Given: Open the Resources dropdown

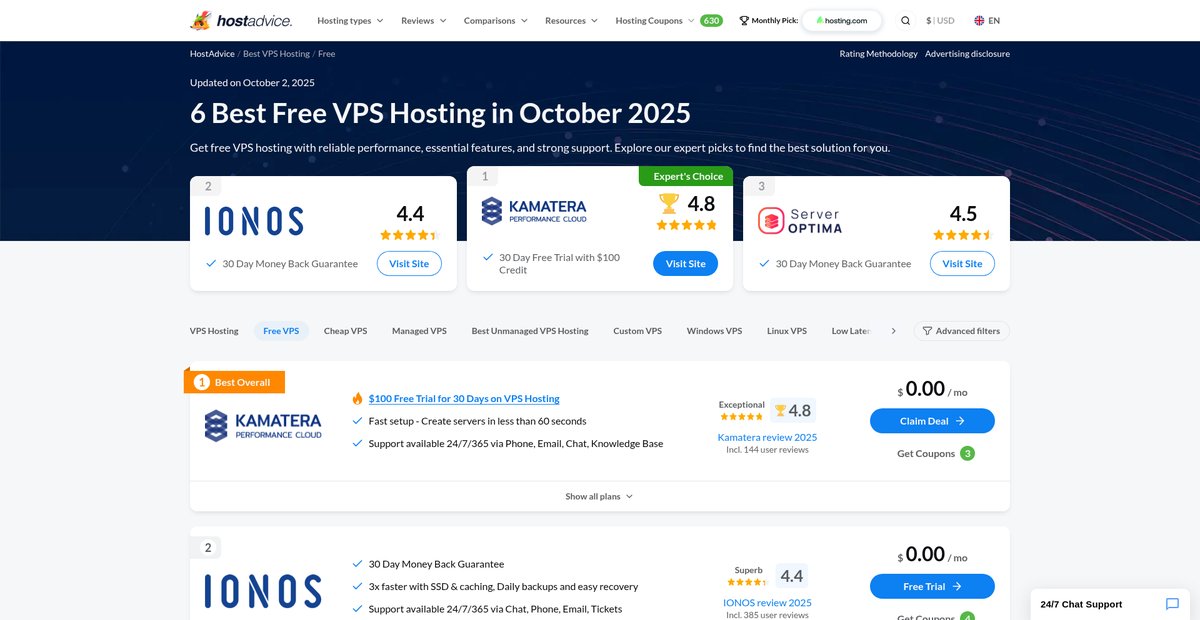Looking at the screenshot, I should pyautogui.click(x=571, y=20).
